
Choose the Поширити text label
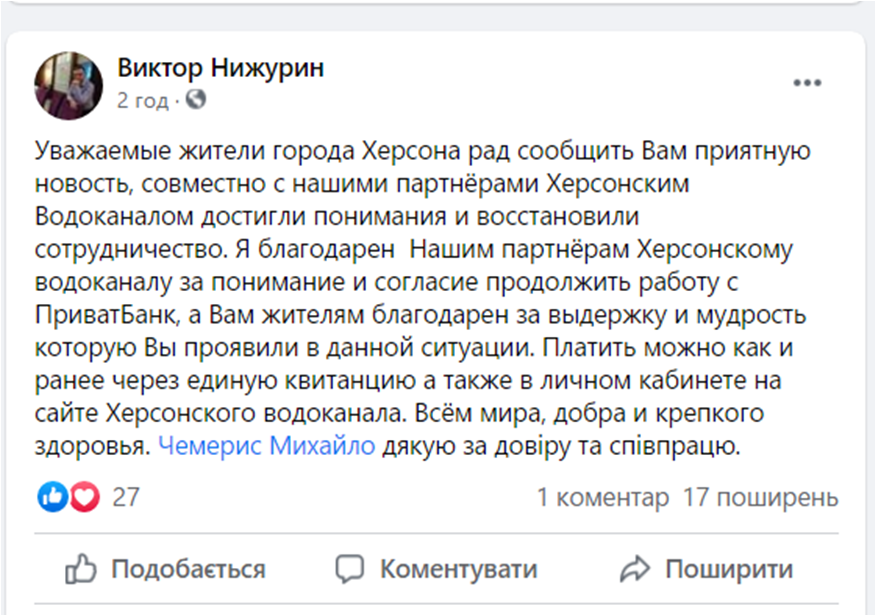tap(729, 570)
